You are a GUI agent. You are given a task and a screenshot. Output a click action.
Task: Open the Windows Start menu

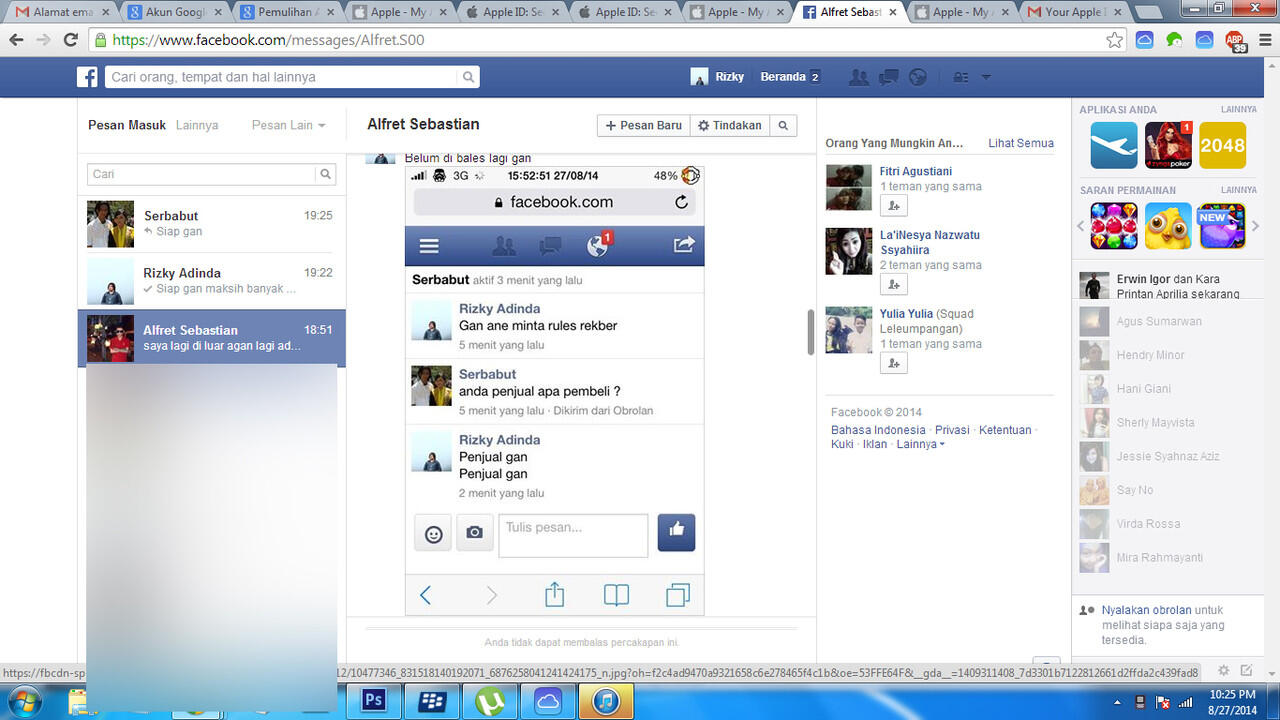pyautogui.click(x=26, y=700)
